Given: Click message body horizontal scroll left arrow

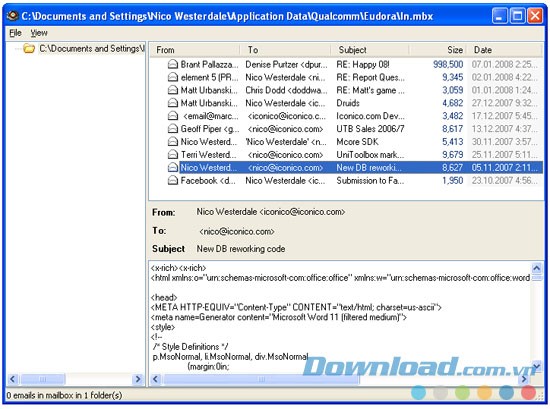Looking at the screenshot, I should click(x=155, y=379).
